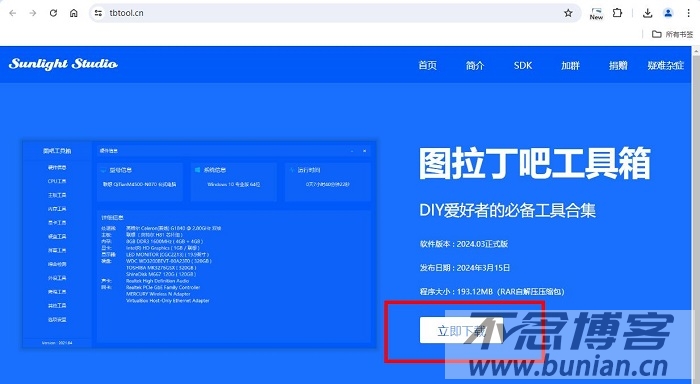Bookmark this page with star icon
The height and width of the screenshot is (384, 700).
568,13
